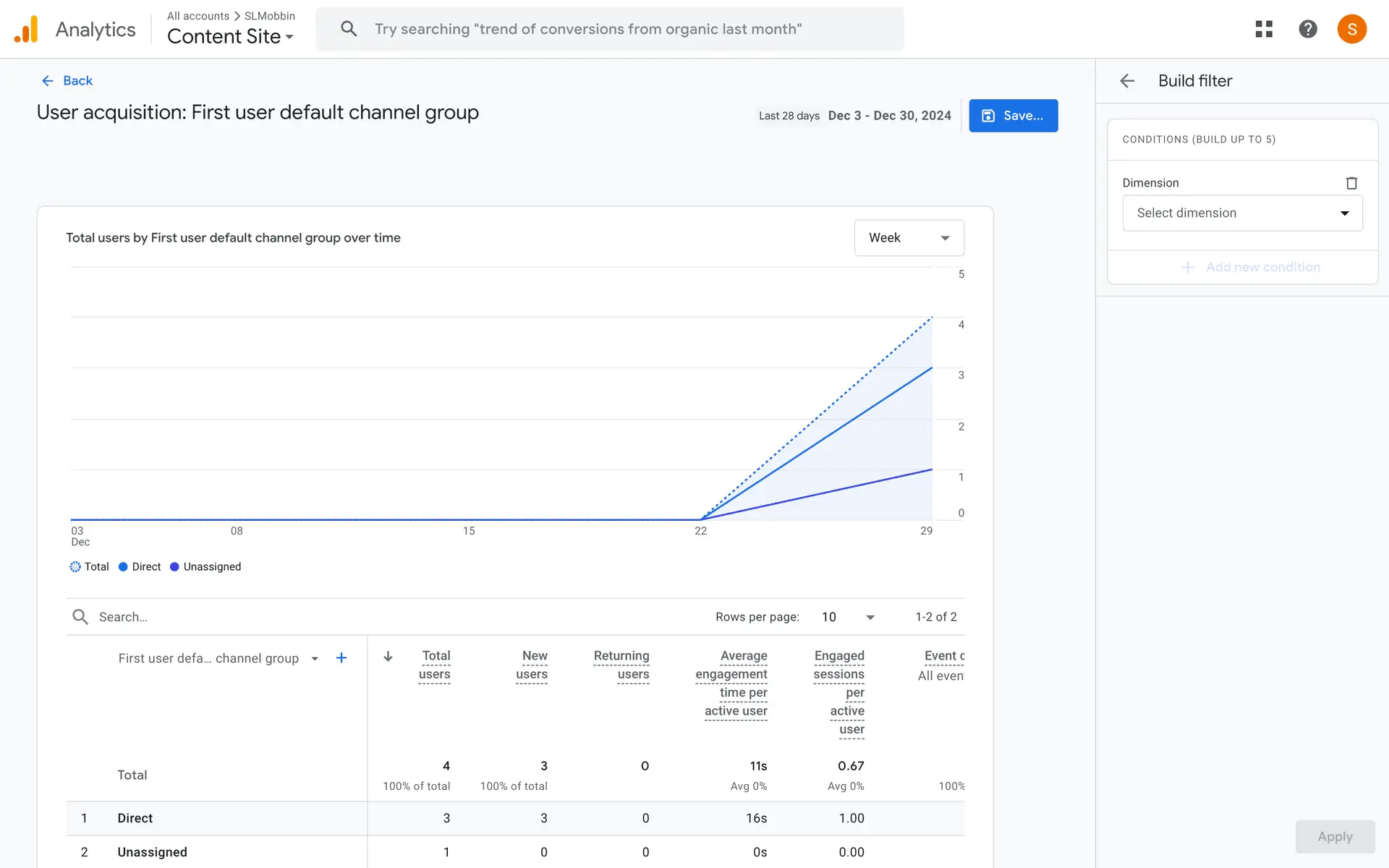Click the Google Analytics logo

[x=26, y=30]
